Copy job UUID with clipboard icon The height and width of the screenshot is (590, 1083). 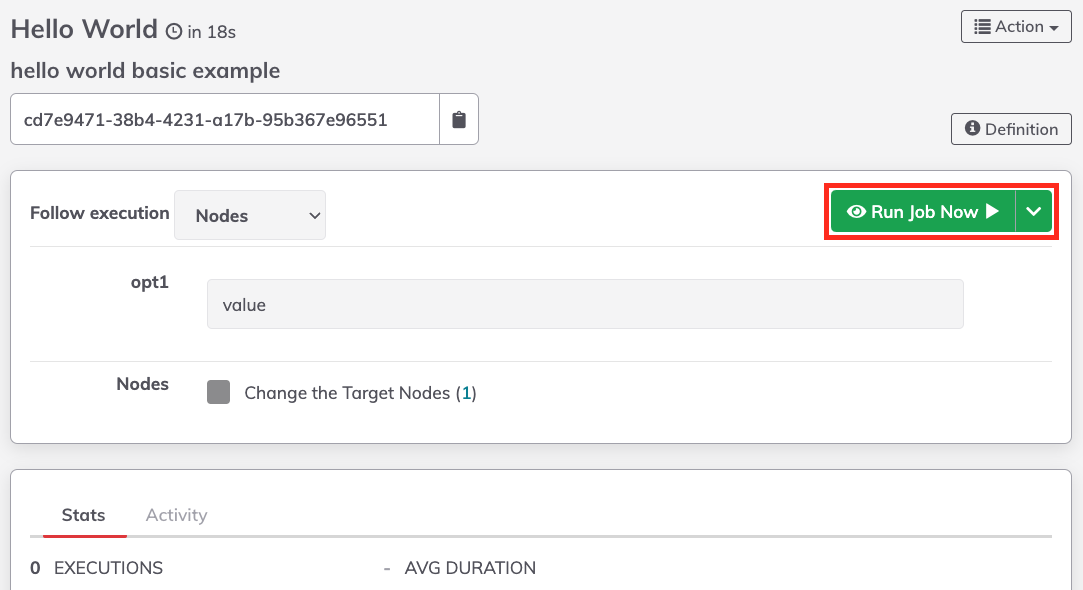[x=459, y=120]
